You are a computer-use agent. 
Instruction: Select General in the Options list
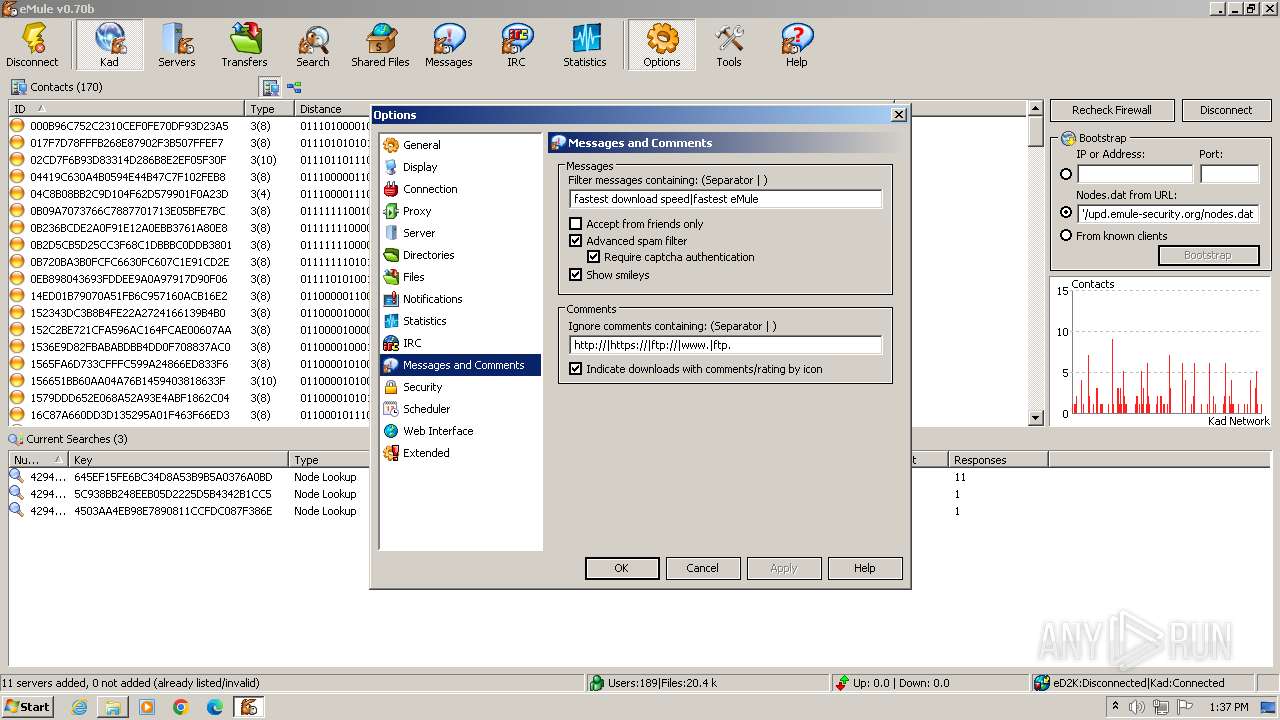[421, 145]
